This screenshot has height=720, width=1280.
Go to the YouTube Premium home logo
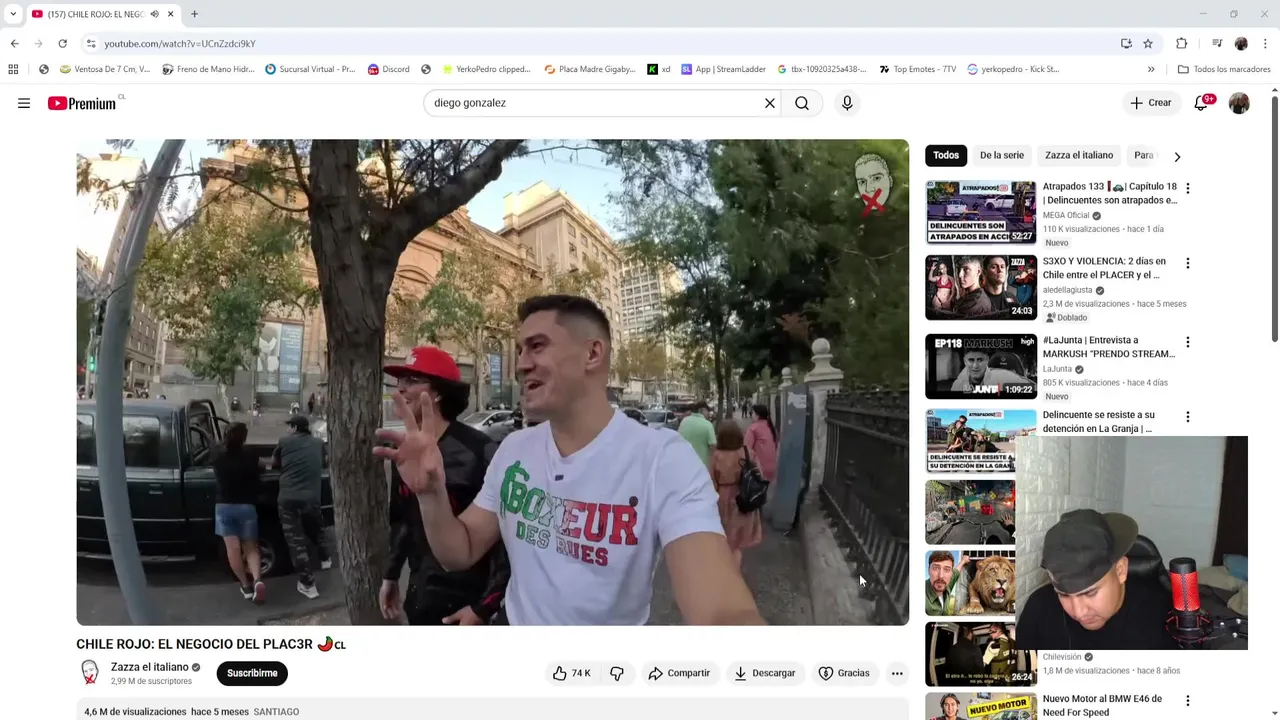coord(84,103)
